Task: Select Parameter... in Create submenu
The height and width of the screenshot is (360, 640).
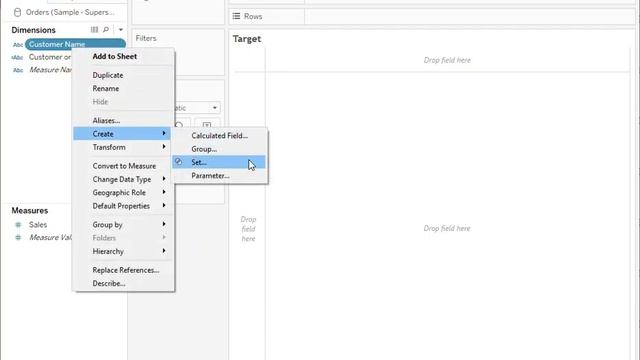Action: tap(219, 176)
